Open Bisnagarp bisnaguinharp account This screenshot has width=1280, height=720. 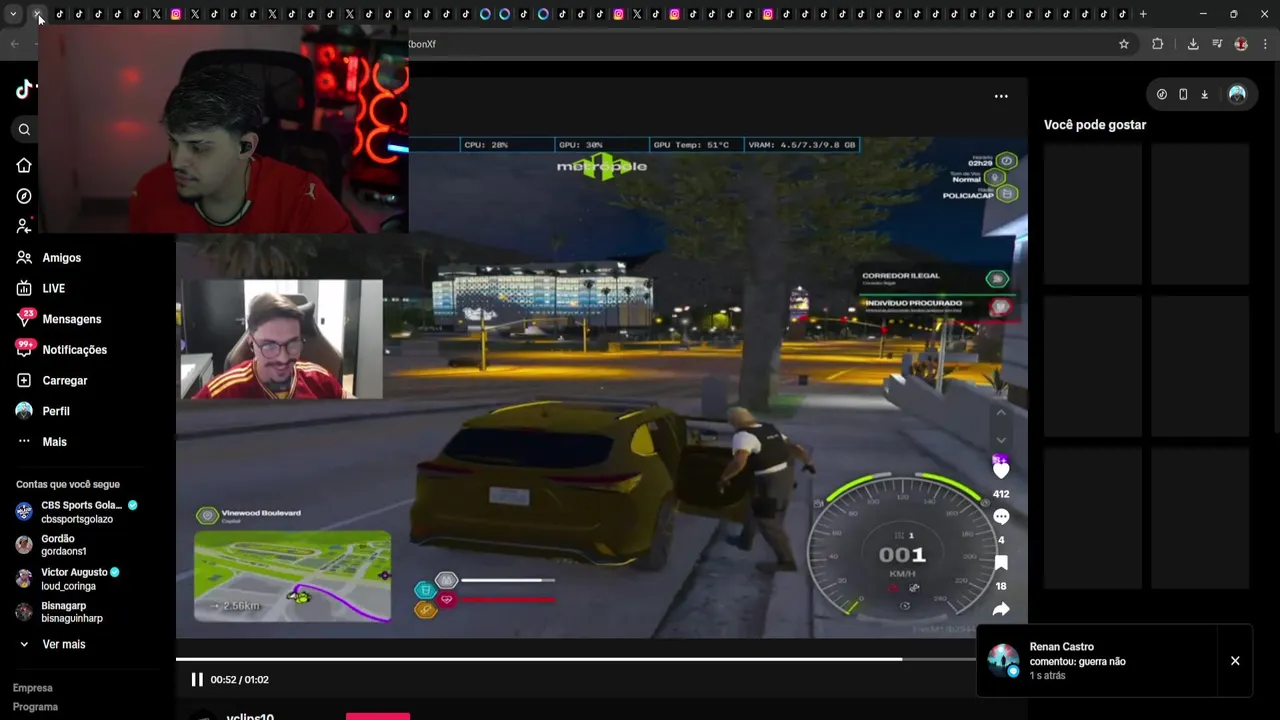(x=60, y=612)
